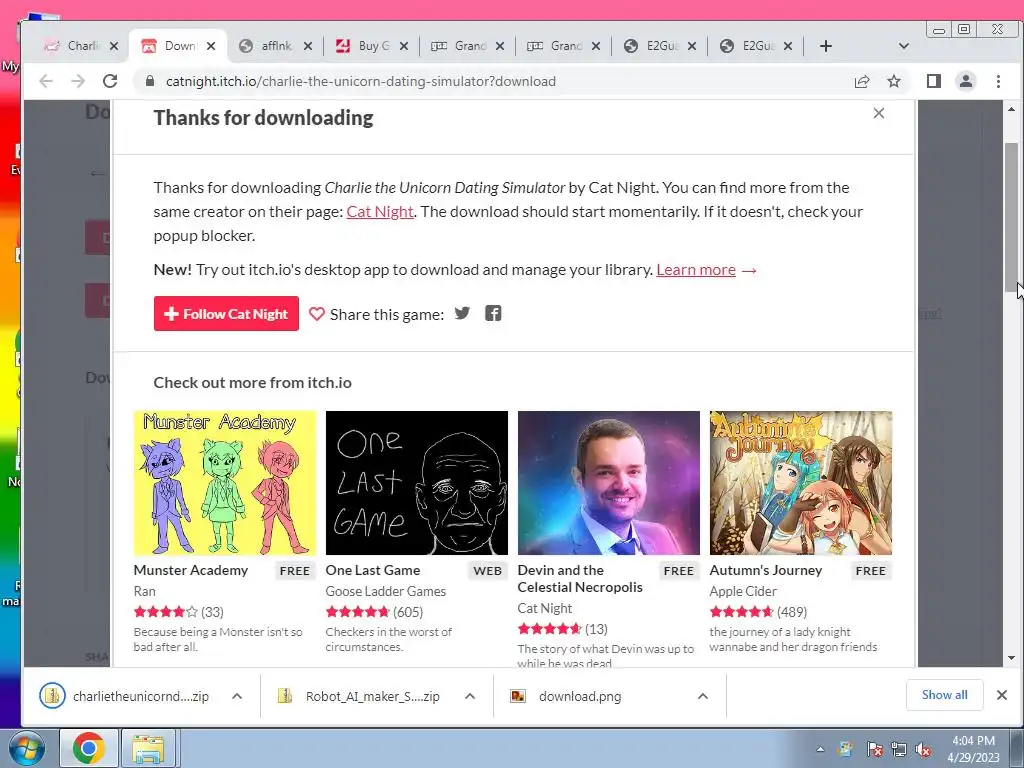Open Action Center flag tray icon
Image resolution: width=1024 pixels, height=768 pixels.
[x=874, y=750]
